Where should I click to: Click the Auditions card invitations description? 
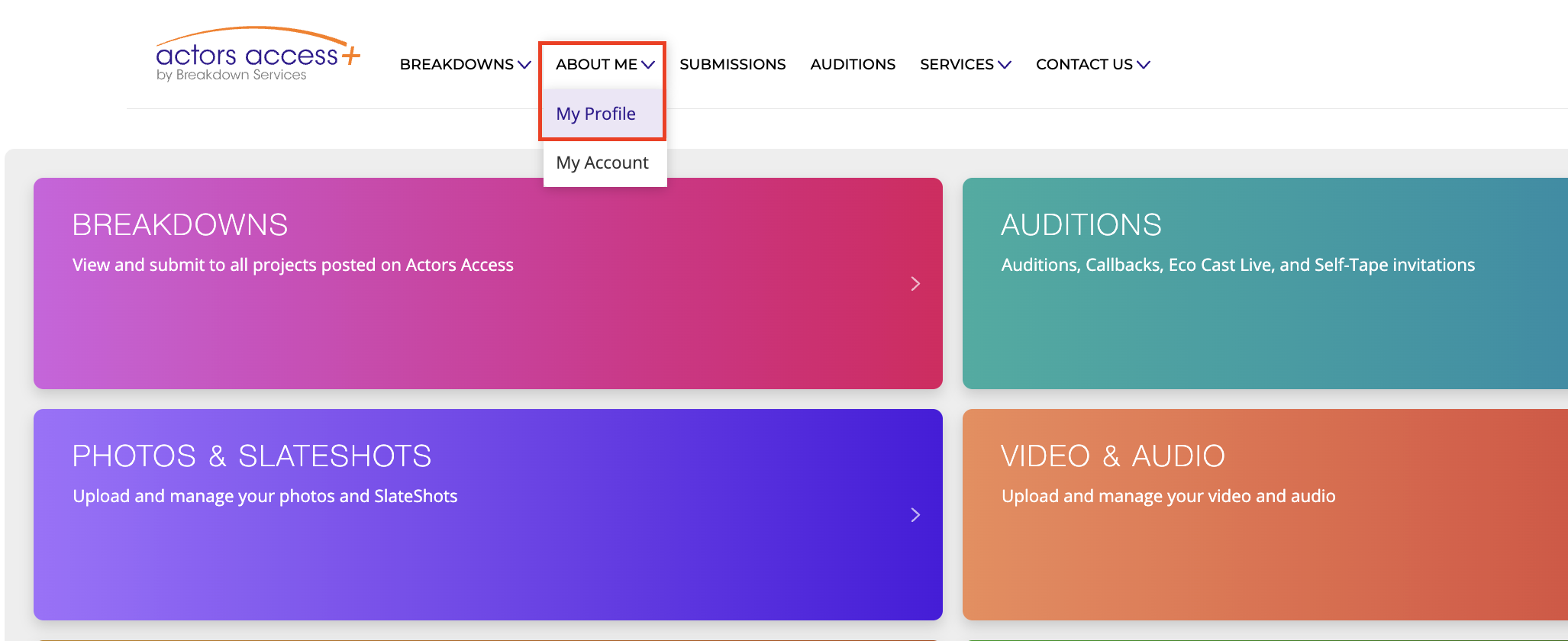(x=1238, y=265)
